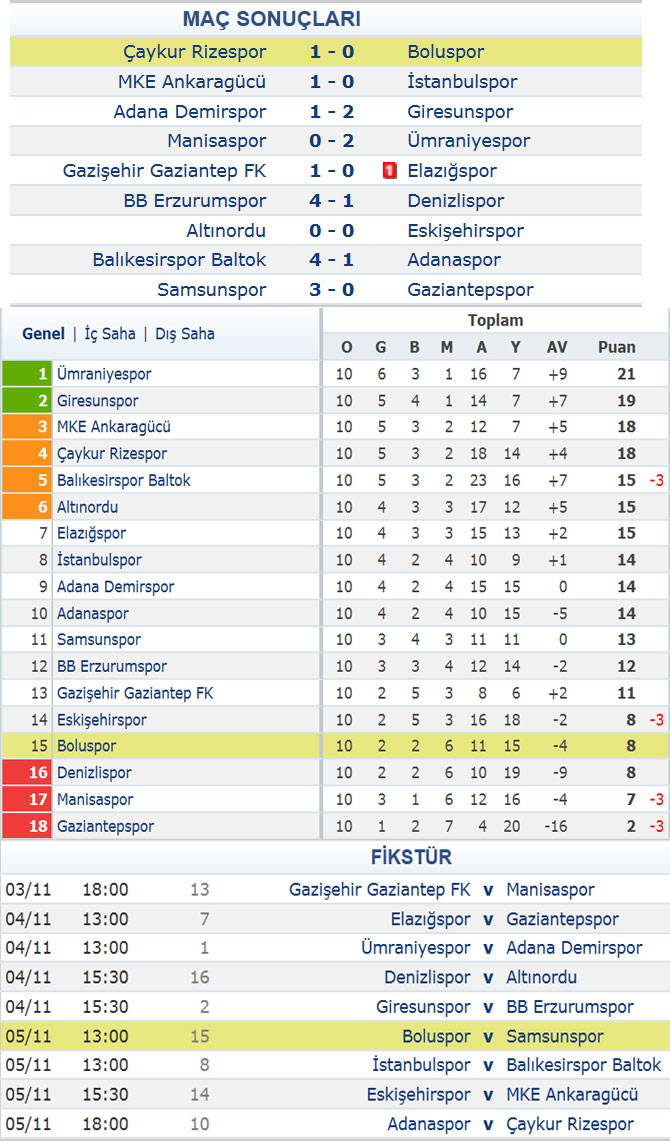The image size is (670, 1143).
Task: Click the red rank 16 position badge
Action: [27, 773]
